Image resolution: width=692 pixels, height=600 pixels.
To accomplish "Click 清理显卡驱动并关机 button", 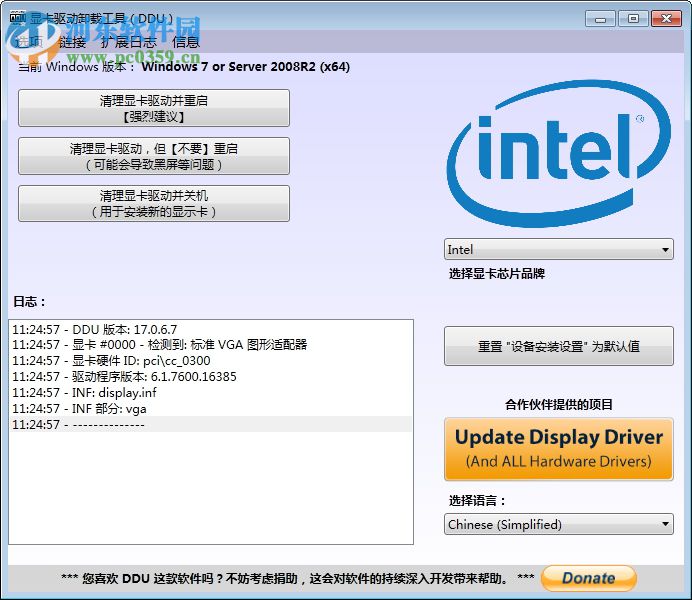I will (x=154, y=203).
